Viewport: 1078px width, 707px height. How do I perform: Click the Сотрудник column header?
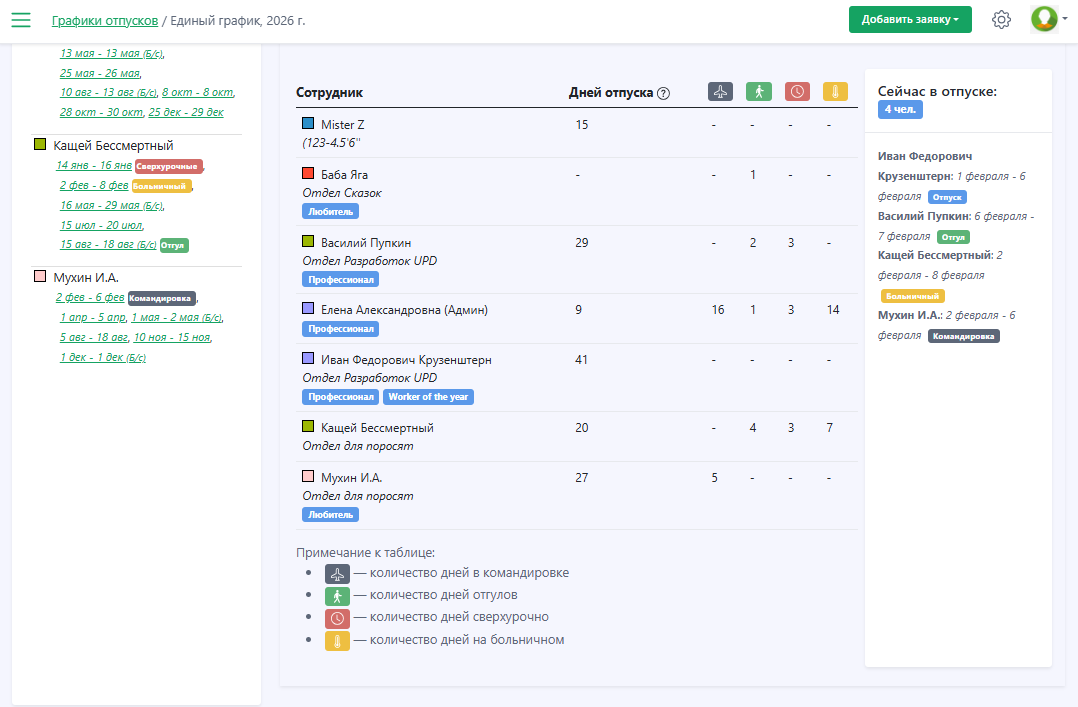pyautogui.click(x=329, y=93)
